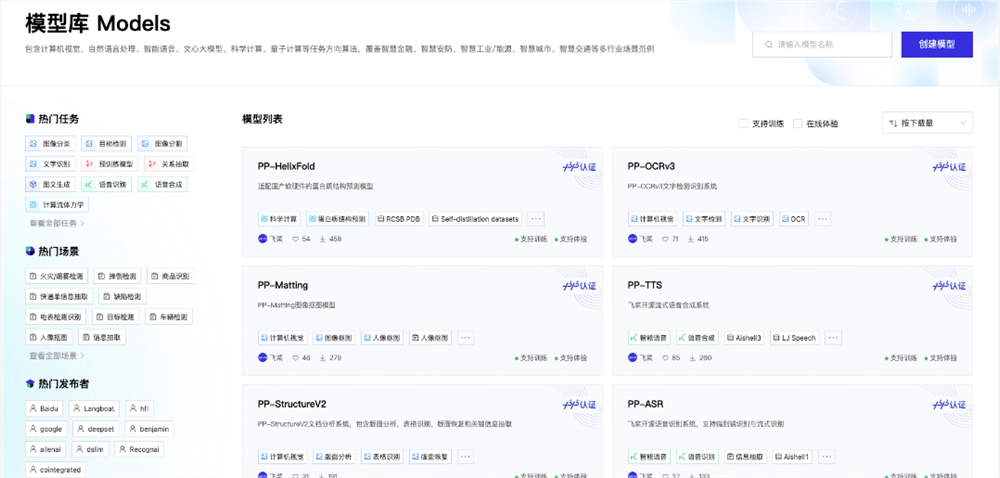Open the 按下载量 sort dropdown

pos(926,123)
